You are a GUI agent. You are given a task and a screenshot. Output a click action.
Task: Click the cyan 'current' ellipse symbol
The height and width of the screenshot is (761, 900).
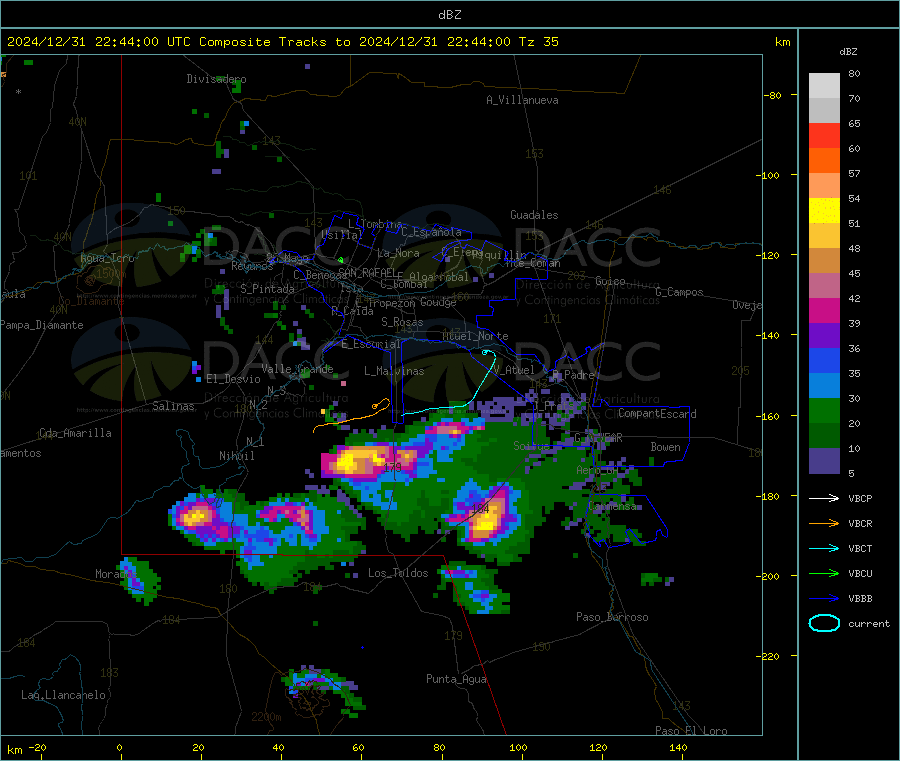click(x=824, y=623)
